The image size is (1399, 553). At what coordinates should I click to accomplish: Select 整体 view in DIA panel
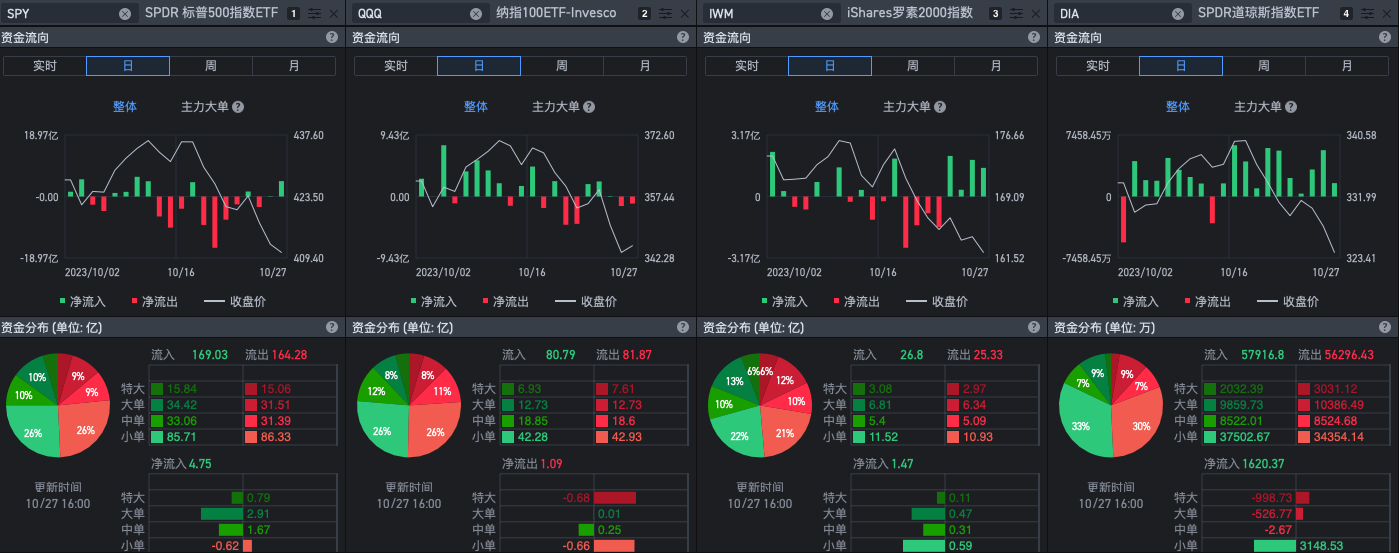(1178, 107)
